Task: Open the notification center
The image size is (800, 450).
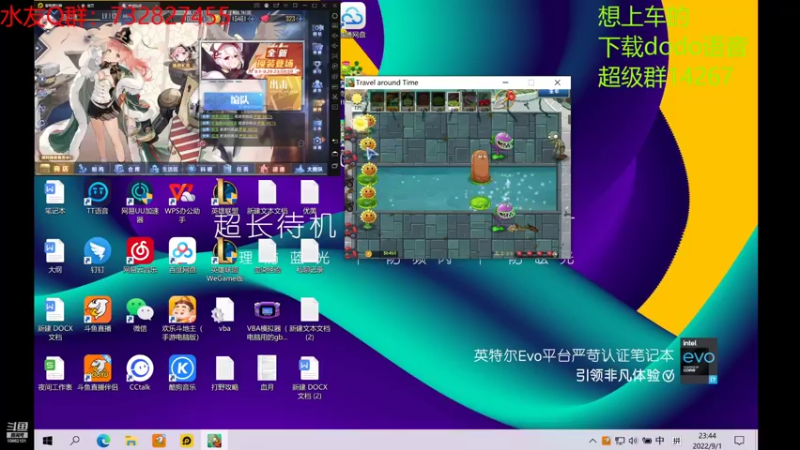Action: (x=739, y=440)
